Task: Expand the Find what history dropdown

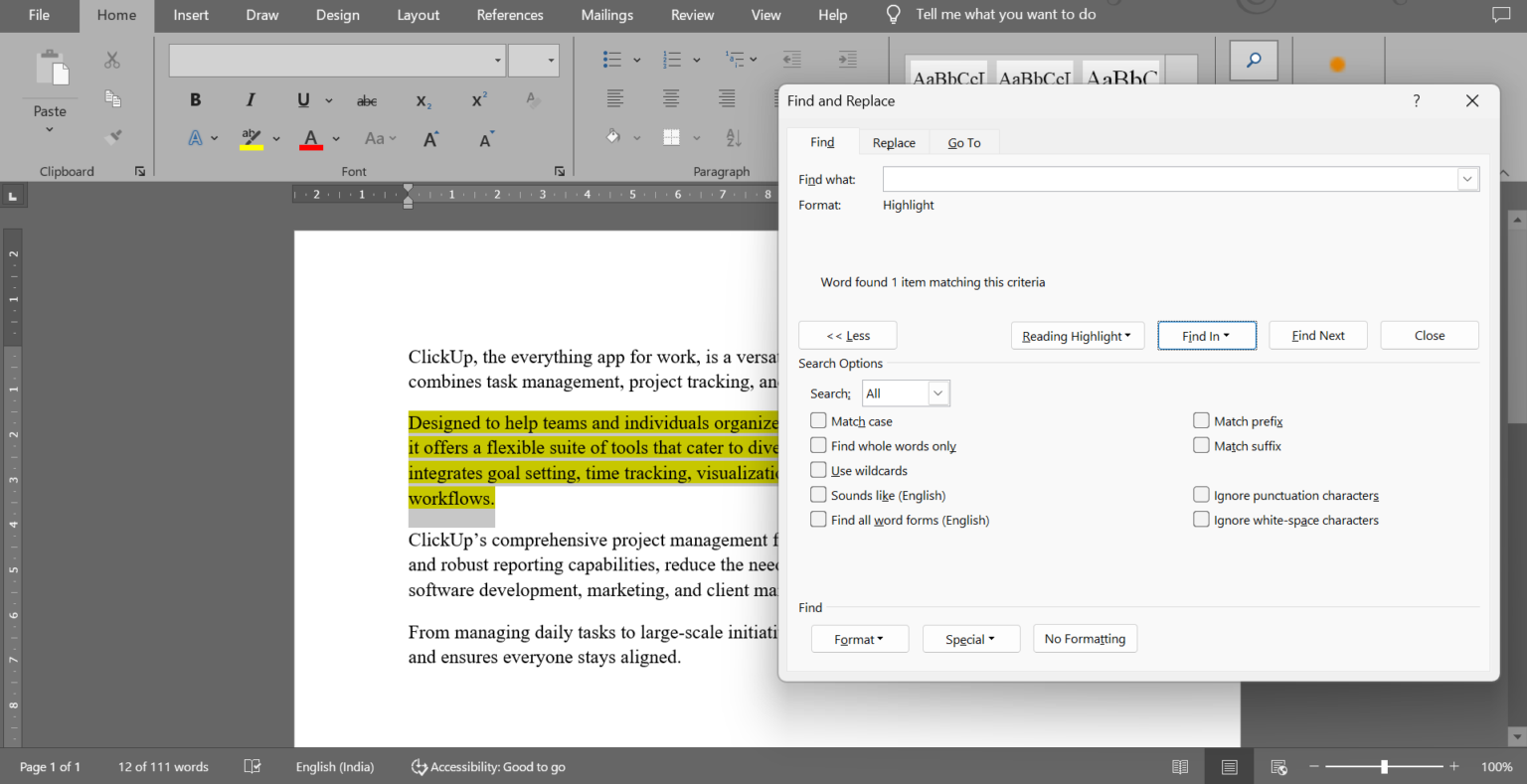Action: click(x=1467, y=179)
